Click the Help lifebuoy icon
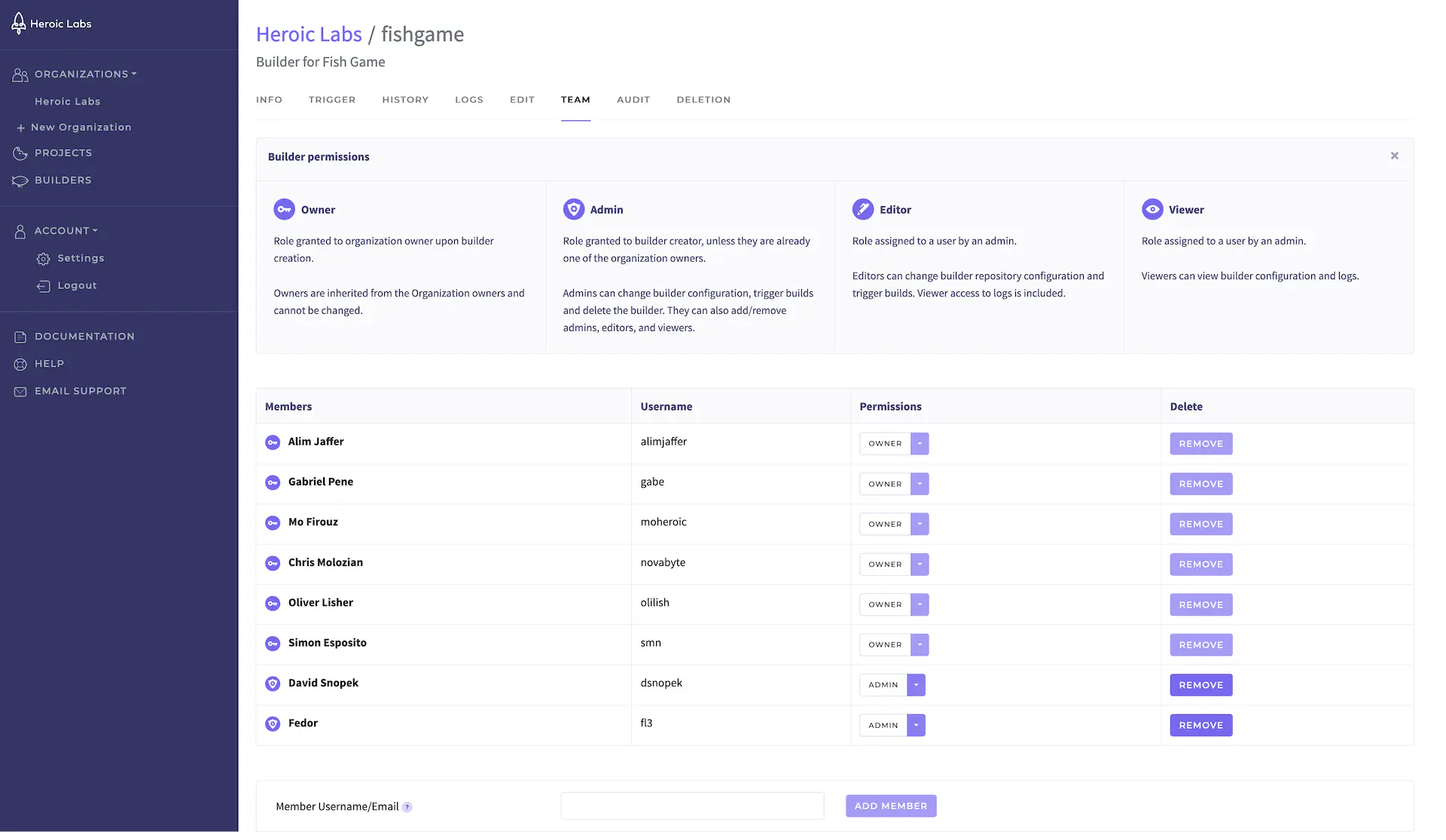Screen dimensions: 1446x840 pos(20,364)
